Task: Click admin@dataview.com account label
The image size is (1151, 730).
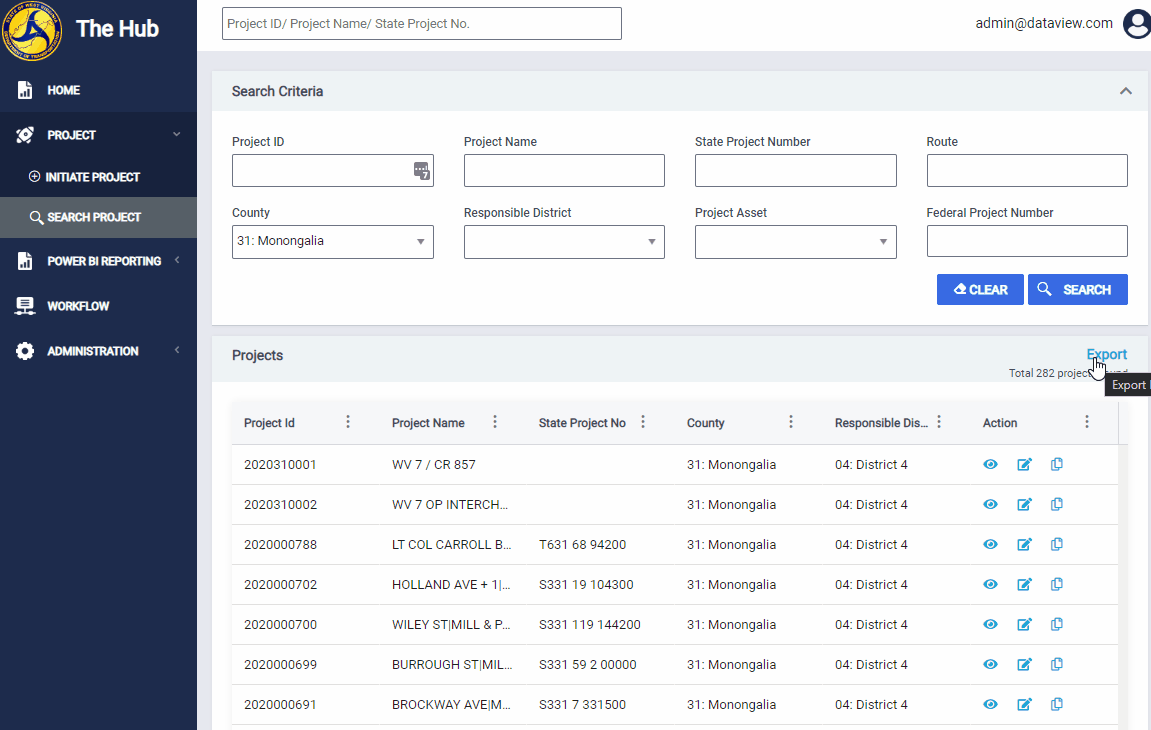Action: tap(1043, 24)
